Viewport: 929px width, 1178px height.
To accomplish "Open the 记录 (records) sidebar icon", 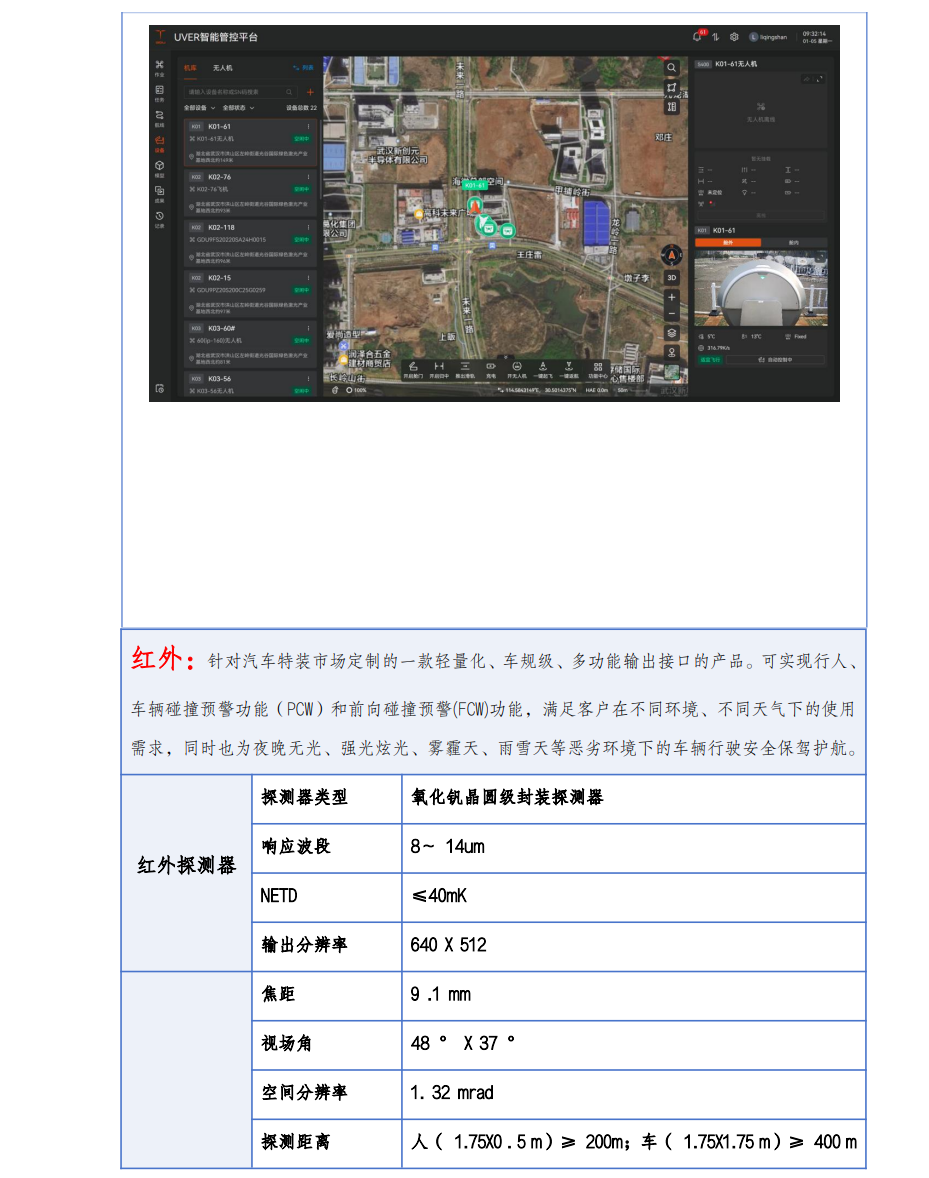I will 159,217.
